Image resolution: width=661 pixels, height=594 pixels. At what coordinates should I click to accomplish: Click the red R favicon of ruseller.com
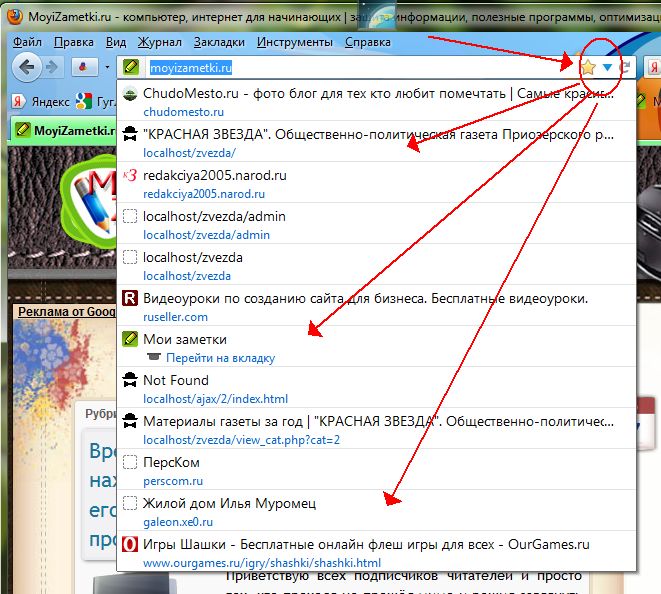[130, 298]
